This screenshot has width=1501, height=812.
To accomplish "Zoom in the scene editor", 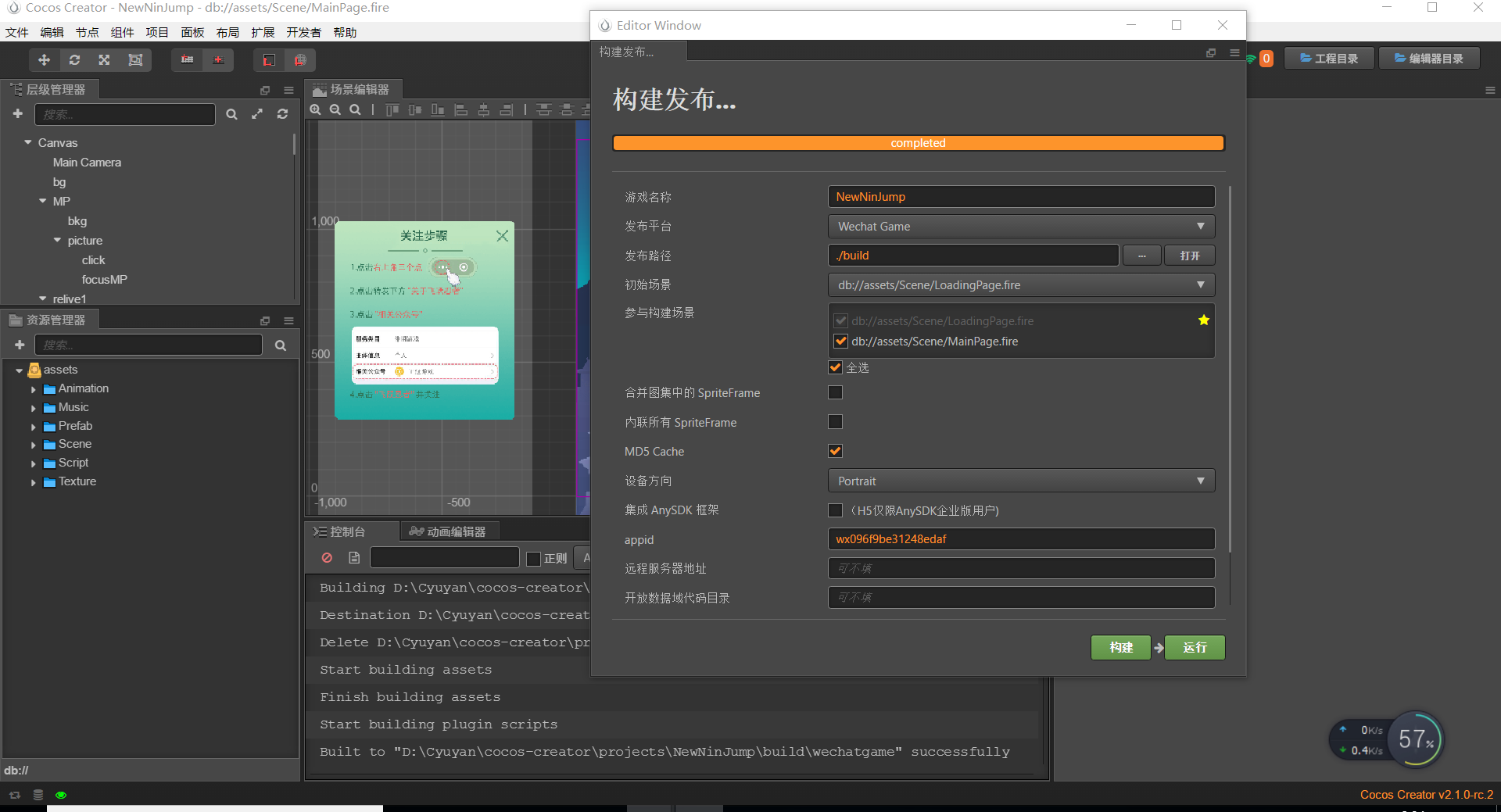I will [x=316, y=110].
